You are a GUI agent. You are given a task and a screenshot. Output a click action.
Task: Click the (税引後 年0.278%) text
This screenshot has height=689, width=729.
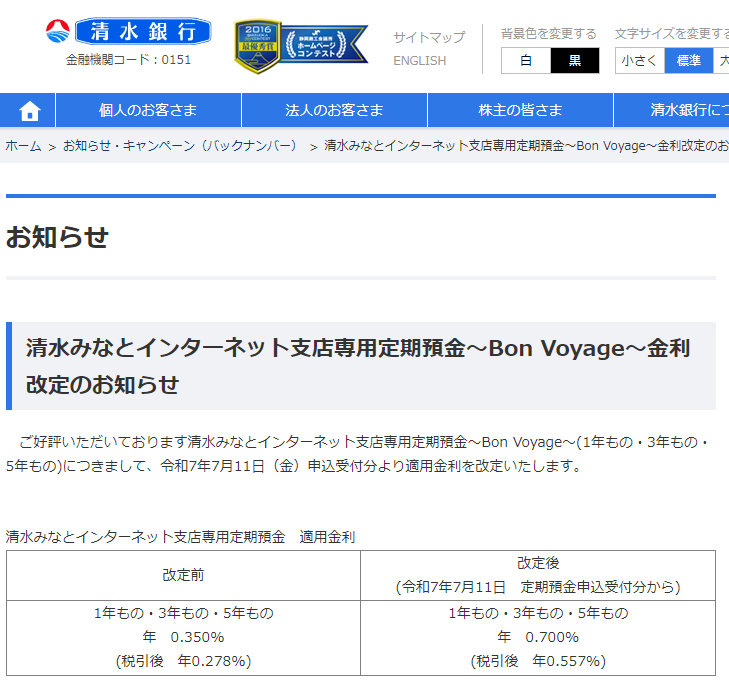tap(183, 661)
